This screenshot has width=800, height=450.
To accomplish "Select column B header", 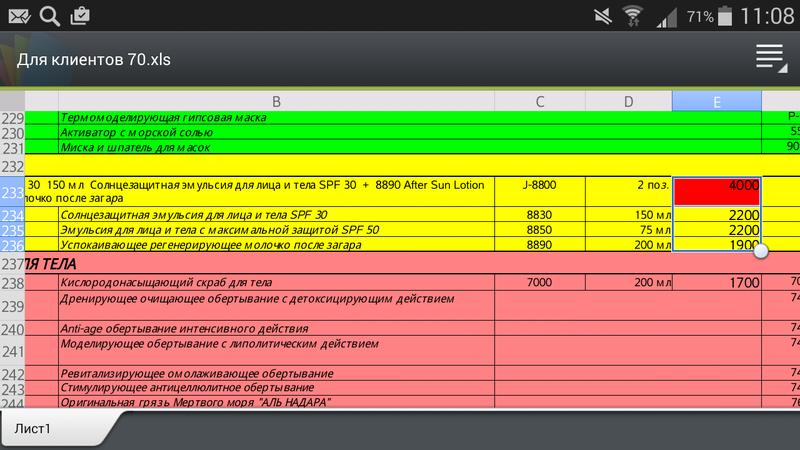I will (276, 102).
